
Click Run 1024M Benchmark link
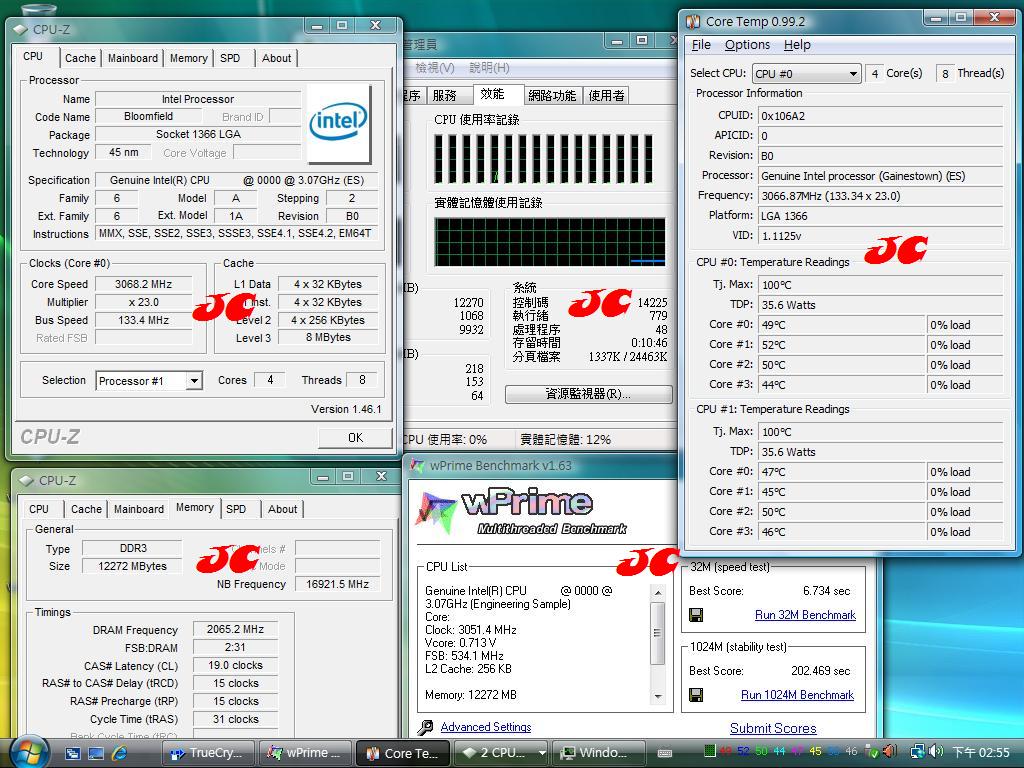coord(797,695)
